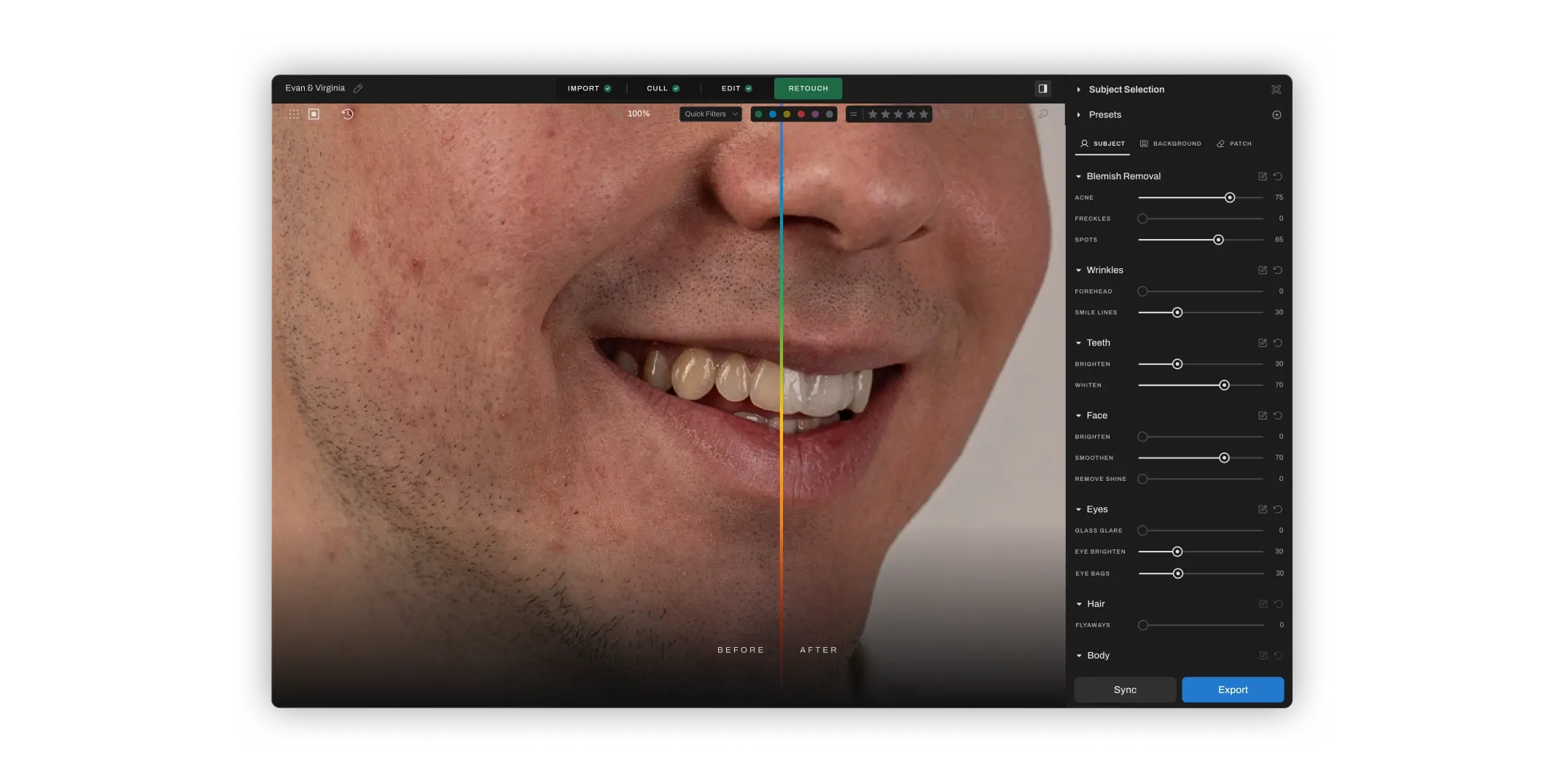
Task: Reset the Blemish Removal settings
Action: (1278, 176)
